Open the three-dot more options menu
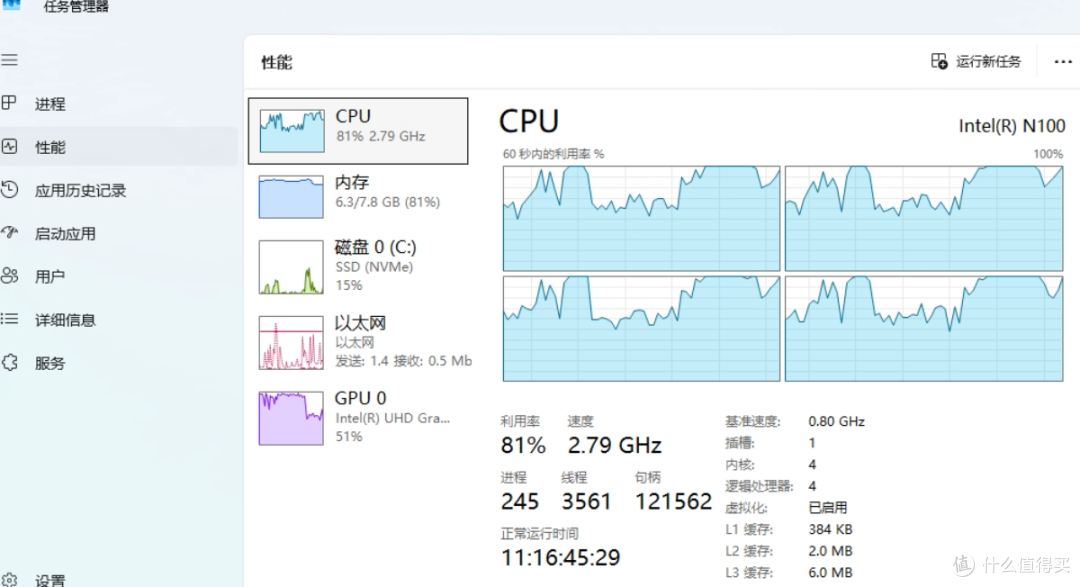This screenshot has height=587, width=1080. [1063, 62]
